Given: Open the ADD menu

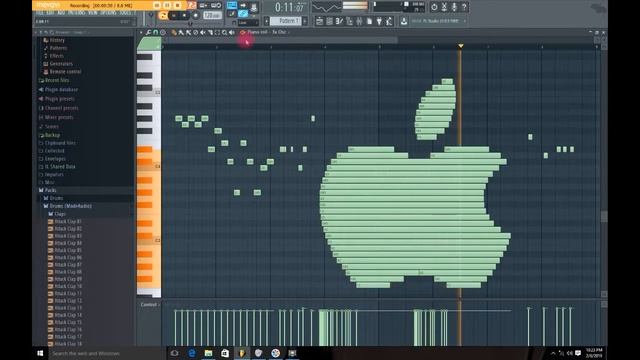Looking at the screenshot, I should (x=61, y=13).
